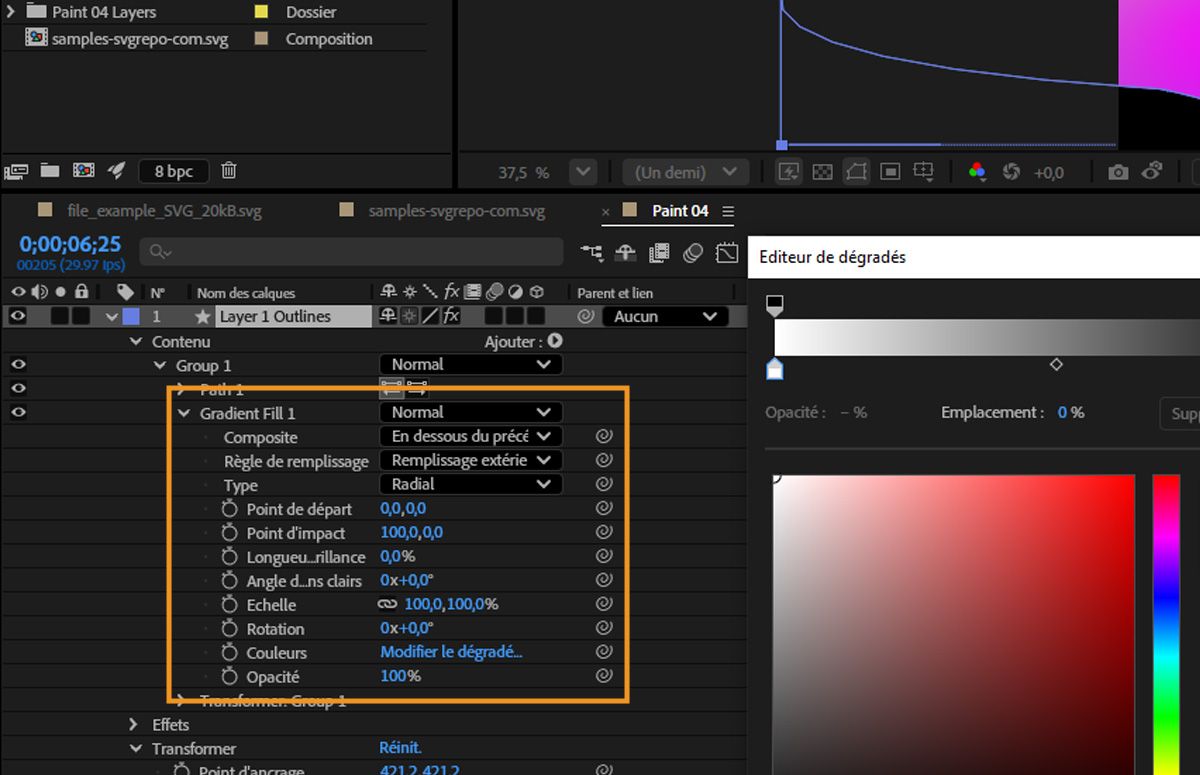
Task: Click the reset exposure aperture icon
Action: point(1011,172)
